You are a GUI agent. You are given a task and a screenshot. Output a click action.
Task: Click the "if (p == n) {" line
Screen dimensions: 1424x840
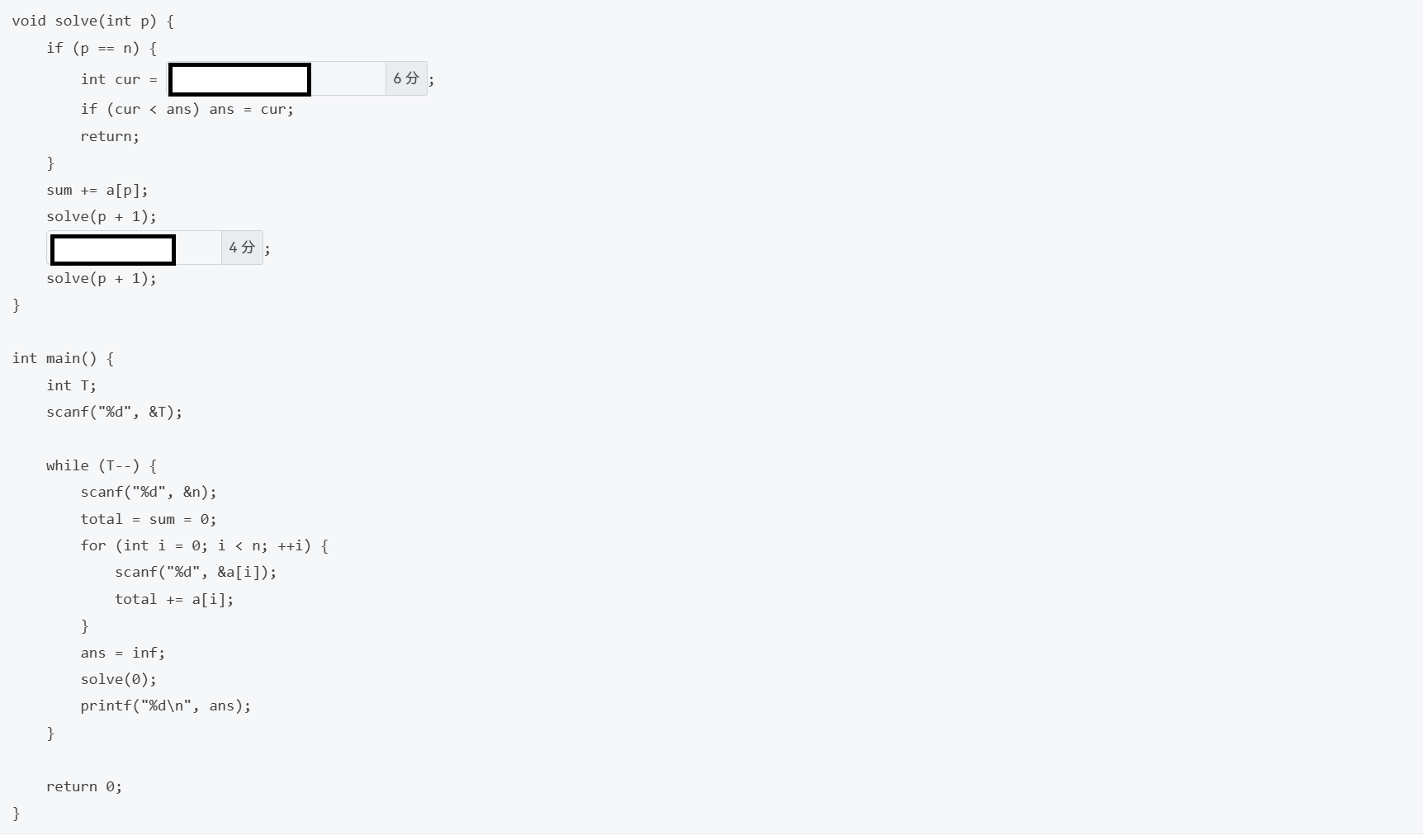coord(101,48)
